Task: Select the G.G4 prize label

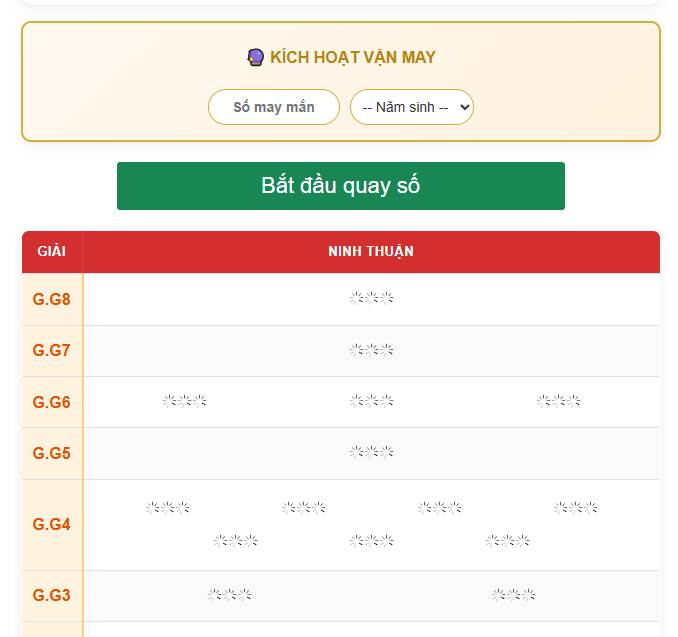Action: pyautogui.click(x=51, y=524)
